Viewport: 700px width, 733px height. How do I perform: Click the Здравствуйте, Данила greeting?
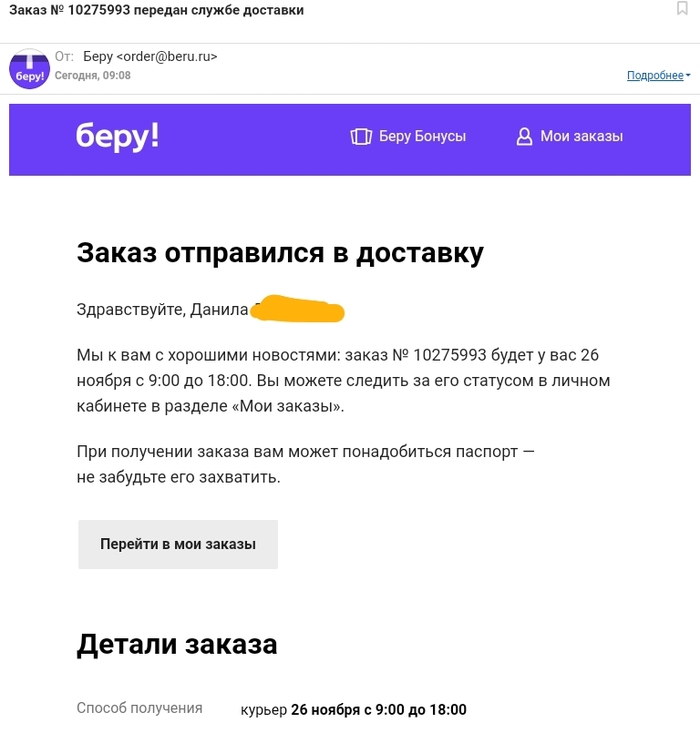[162, 310]
